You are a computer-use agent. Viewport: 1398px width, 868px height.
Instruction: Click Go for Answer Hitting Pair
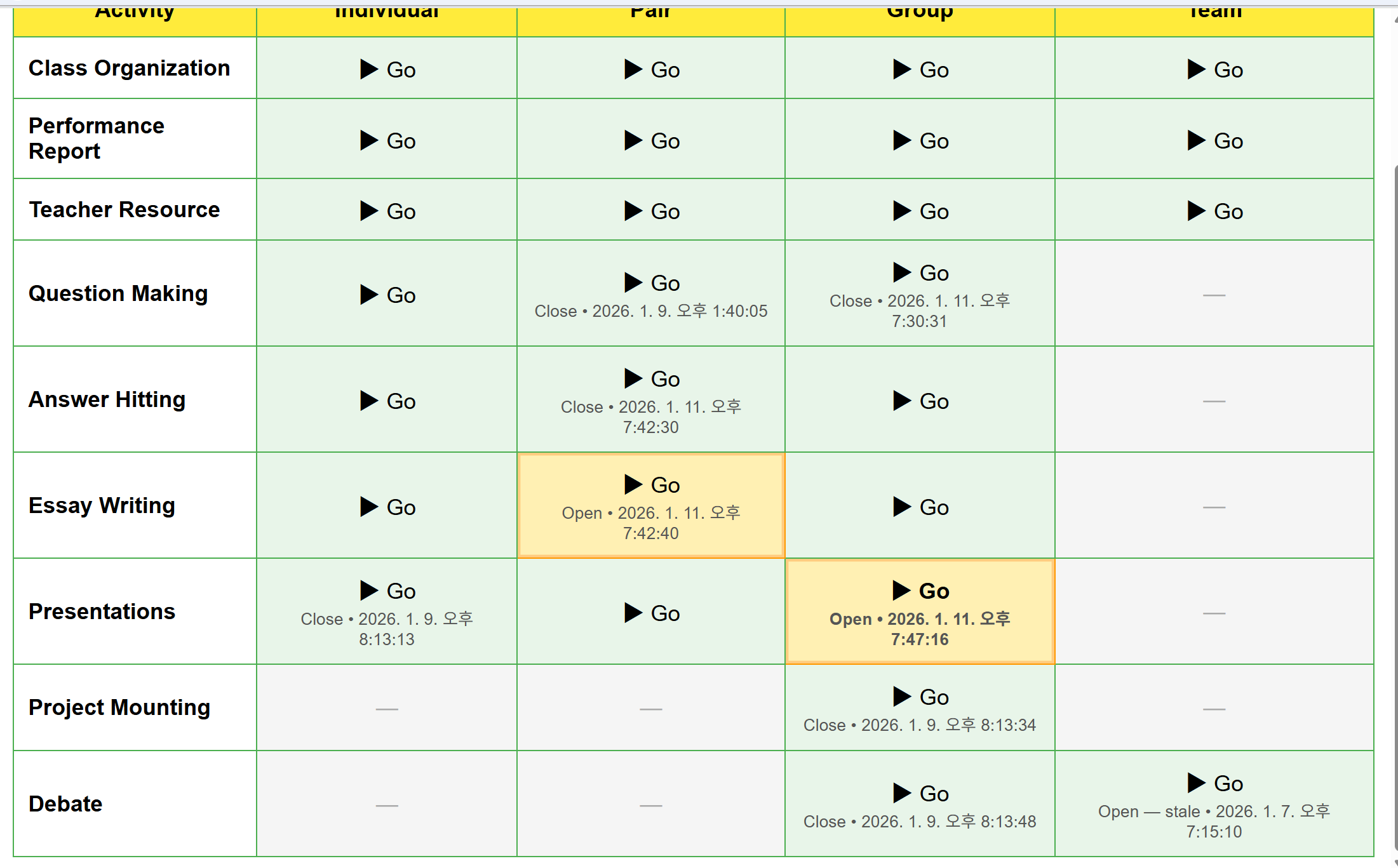tap(652, 378)
